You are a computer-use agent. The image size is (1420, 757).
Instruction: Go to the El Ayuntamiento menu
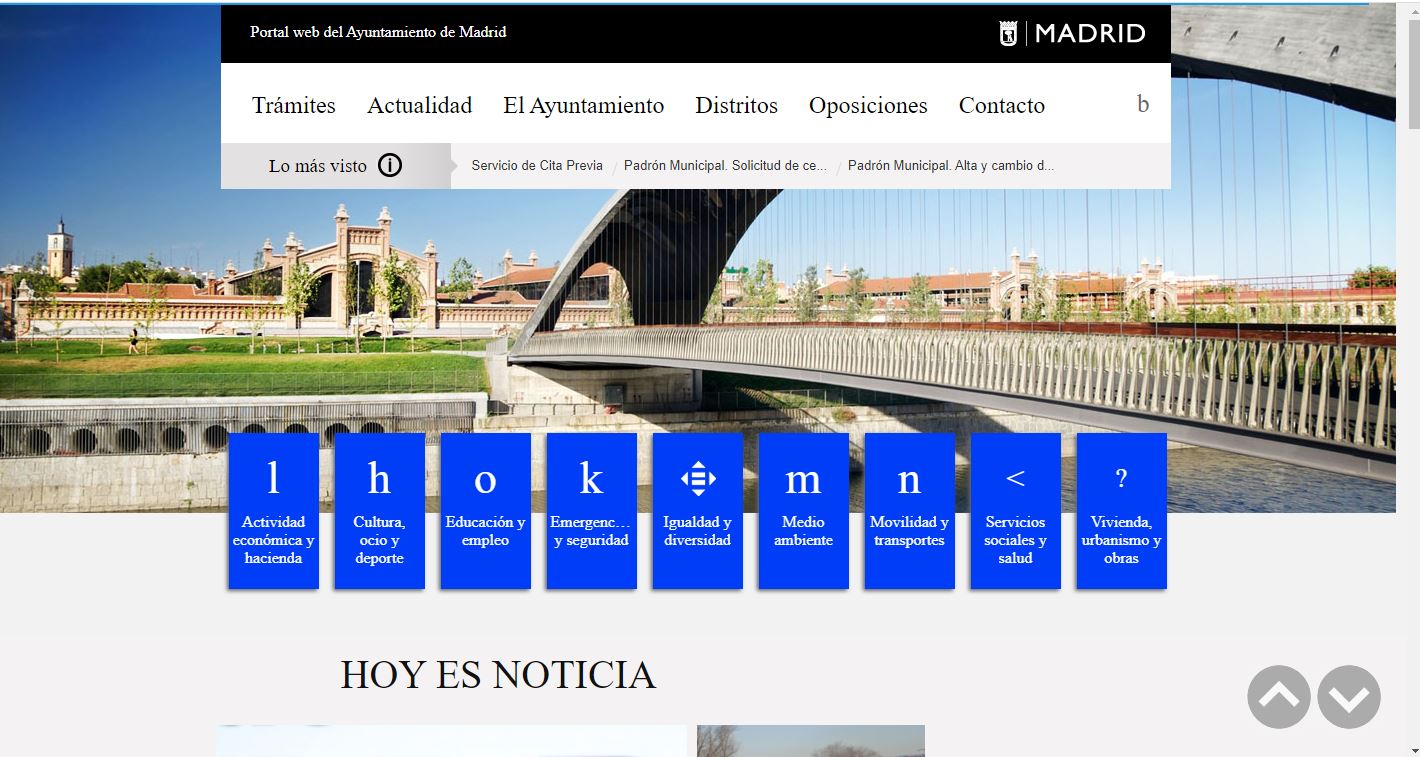(x=583, y=105)
